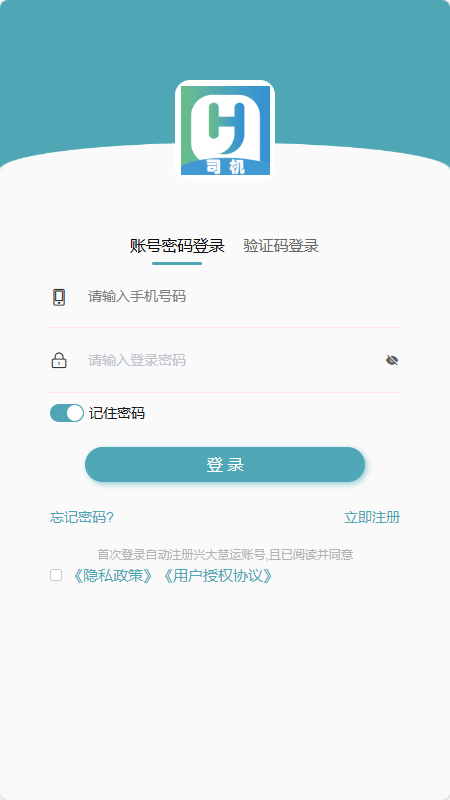The height and width of the screenshot is (800, 450).
Task: Click the teal underline beneath 账号密码登录
Action: 177,263
